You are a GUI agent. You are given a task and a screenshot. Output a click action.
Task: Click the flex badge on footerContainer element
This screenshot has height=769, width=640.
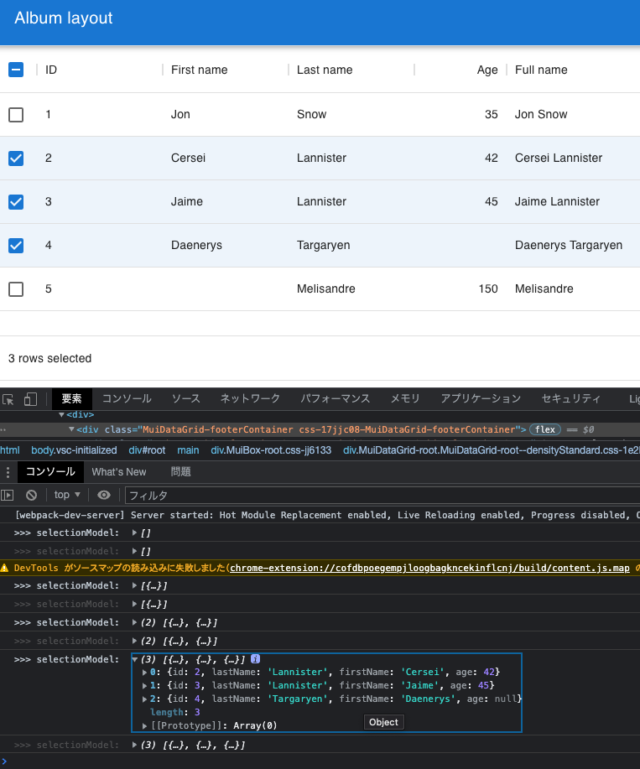pyautogui.click(x=545, y=429)
